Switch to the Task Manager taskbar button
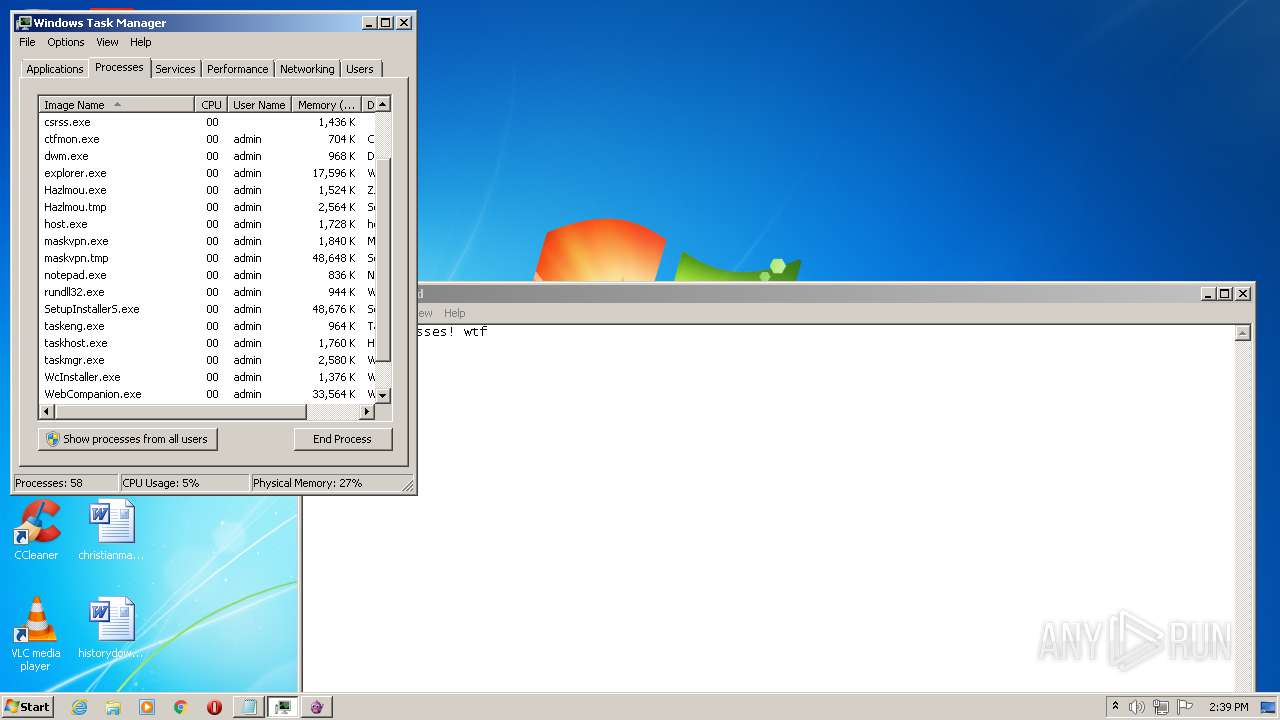Screen dimensions: 1280x720 coord(282,707)
